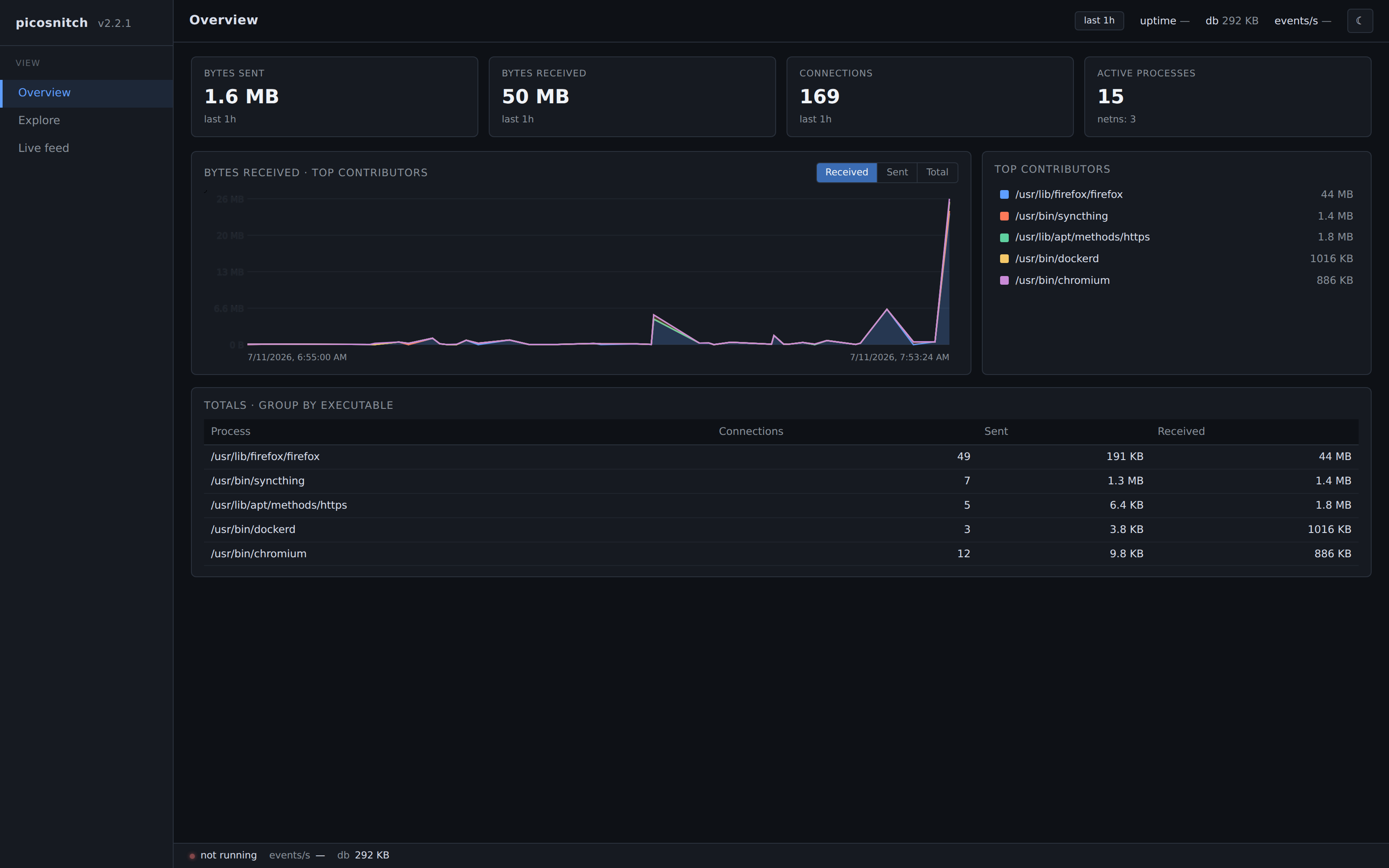Select /usr/lib/firefox/firefox in Top Contributors

(1176, 194)
